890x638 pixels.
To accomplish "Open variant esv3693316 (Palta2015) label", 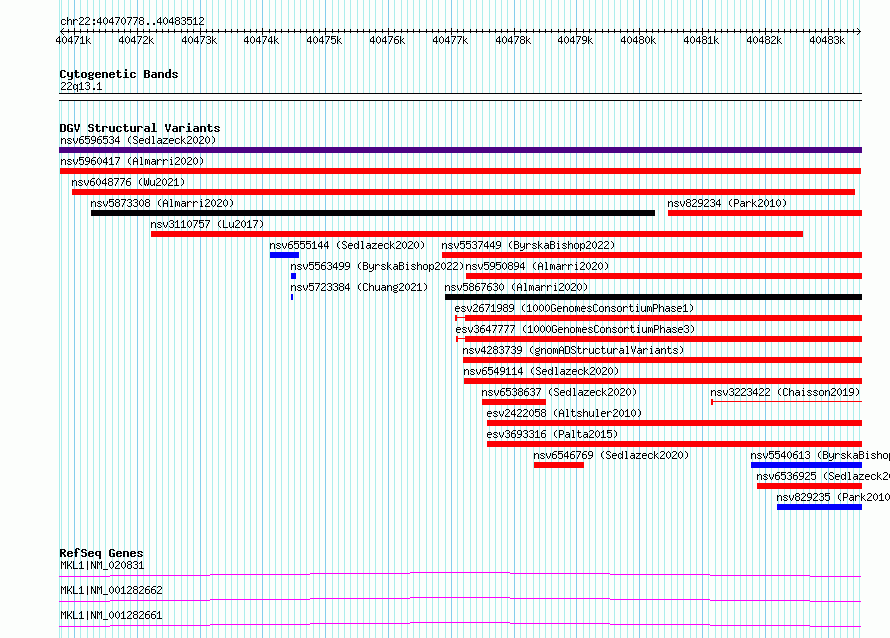I will [552, 434].
